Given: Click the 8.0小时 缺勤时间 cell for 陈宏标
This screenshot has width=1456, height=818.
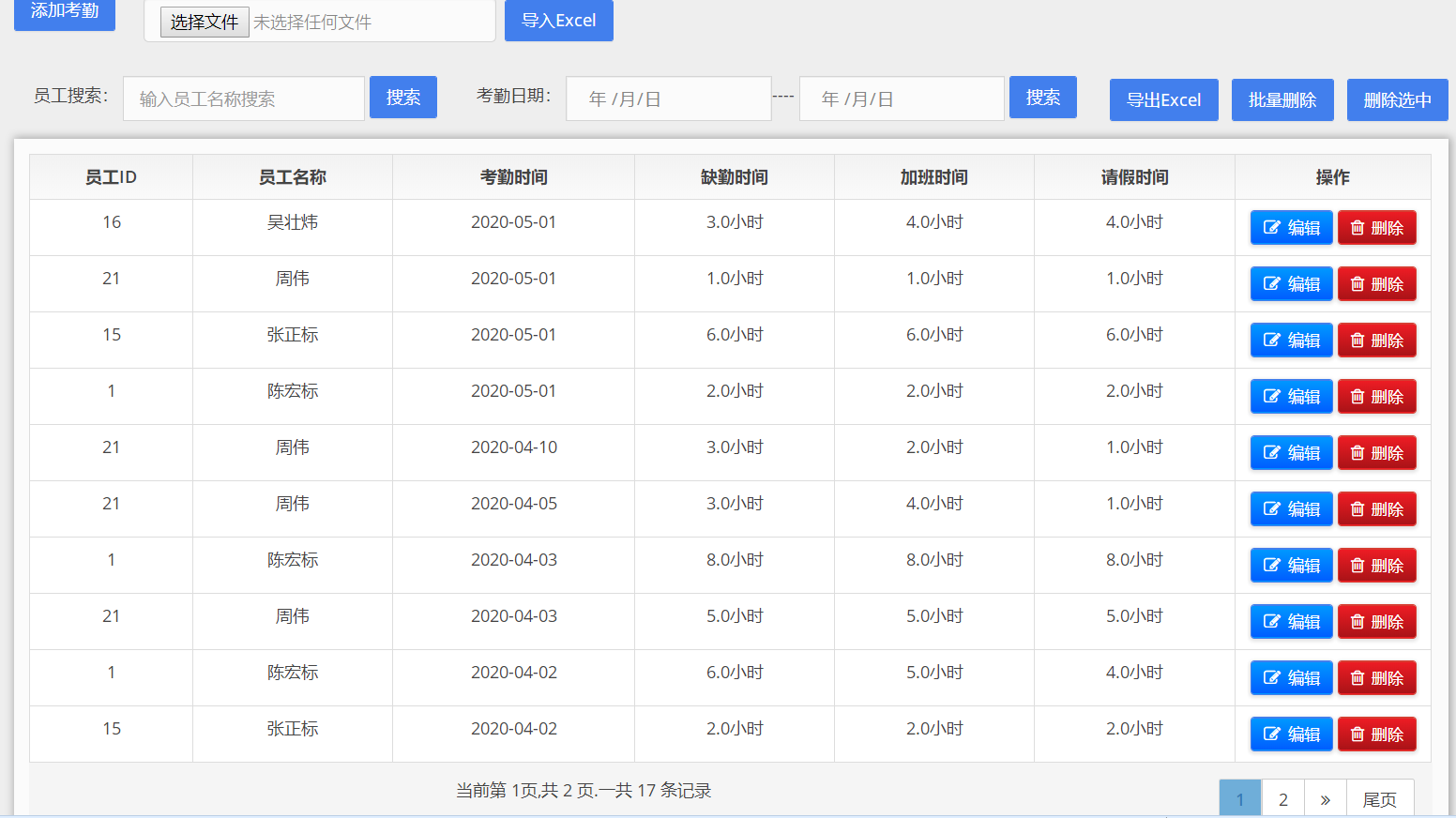Looking at the screenshot, I should (x=735, y=560).
